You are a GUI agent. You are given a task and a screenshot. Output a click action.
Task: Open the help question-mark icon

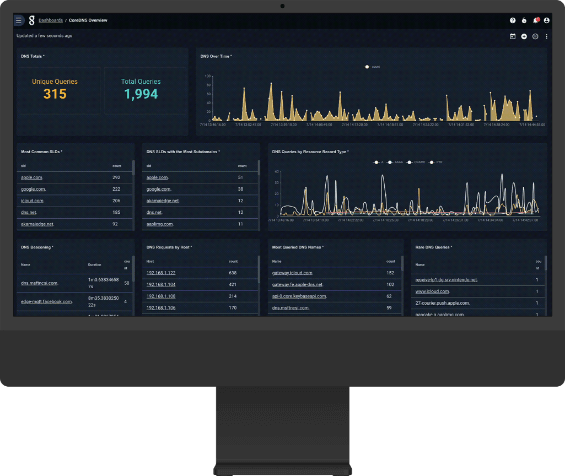tap(512, 21)
